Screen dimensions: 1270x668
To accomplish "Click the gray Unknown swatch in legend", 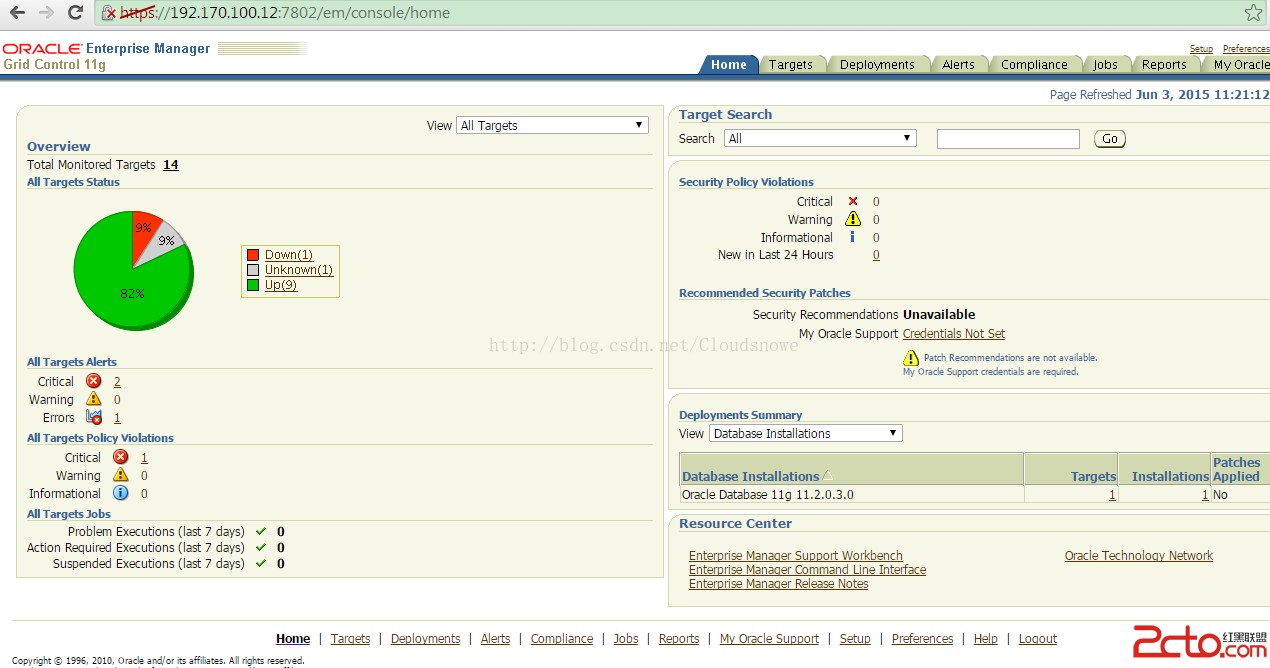I will [253, 270].
